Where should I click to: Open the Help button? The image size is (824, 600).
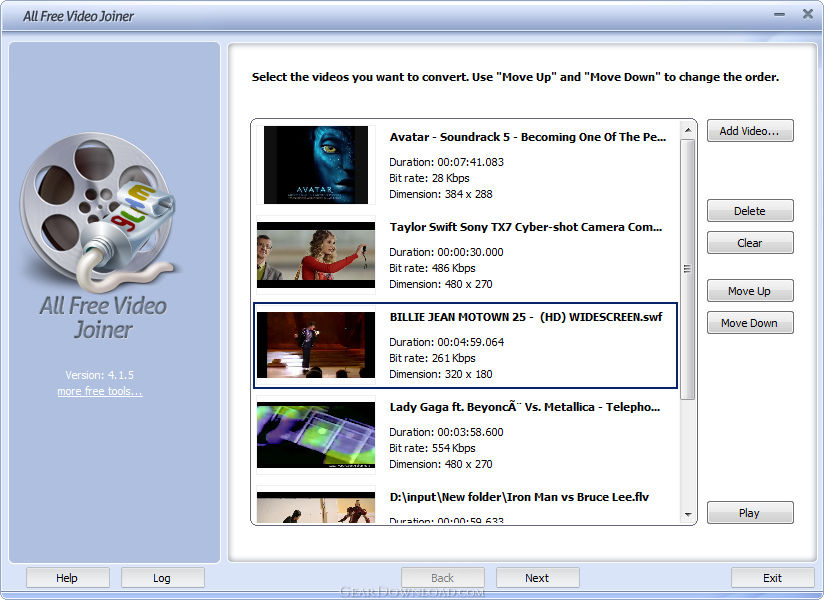(68, 578)
